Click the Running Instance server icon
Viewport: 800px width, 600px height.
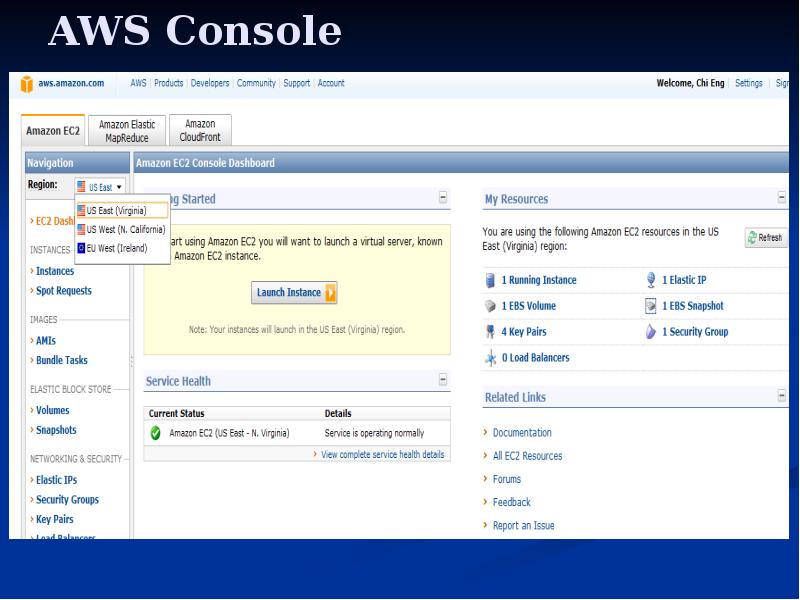491,280
